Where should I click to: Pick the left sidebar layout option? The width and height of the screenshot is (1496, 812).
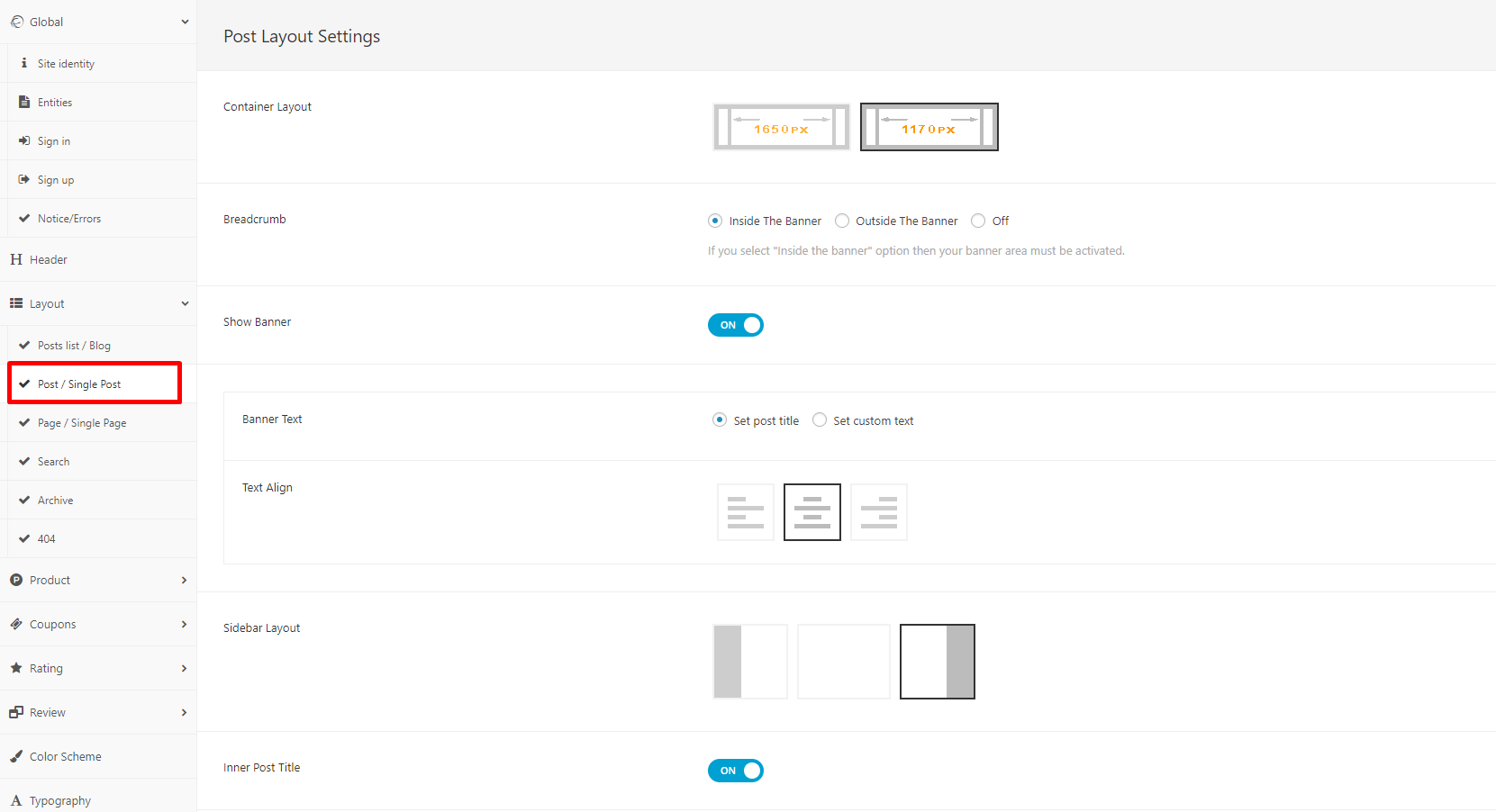point(749,662)
